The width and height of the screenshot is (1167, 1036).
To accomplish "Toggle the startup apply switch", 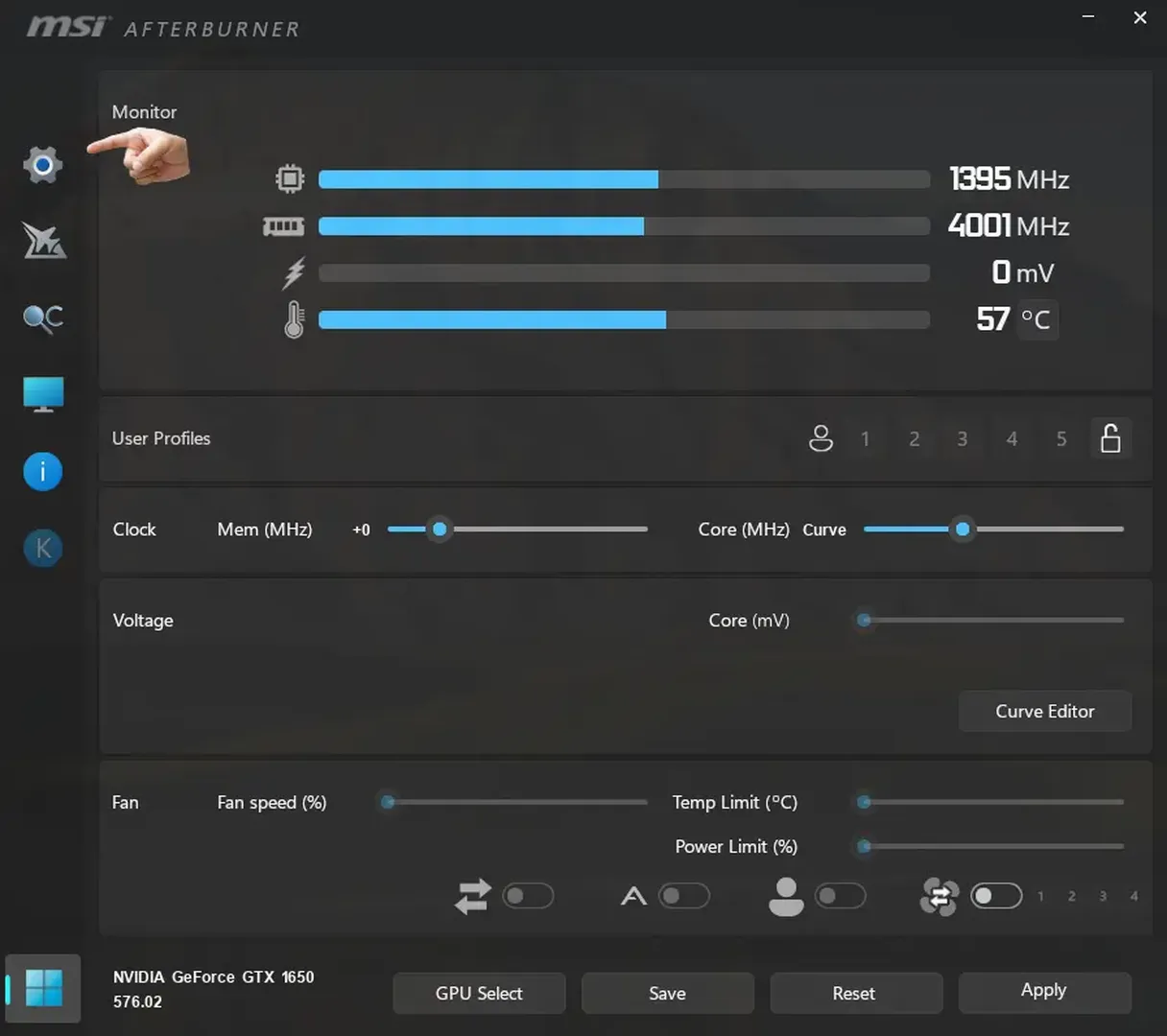I will pyautogui.click(x=529, y=896).
